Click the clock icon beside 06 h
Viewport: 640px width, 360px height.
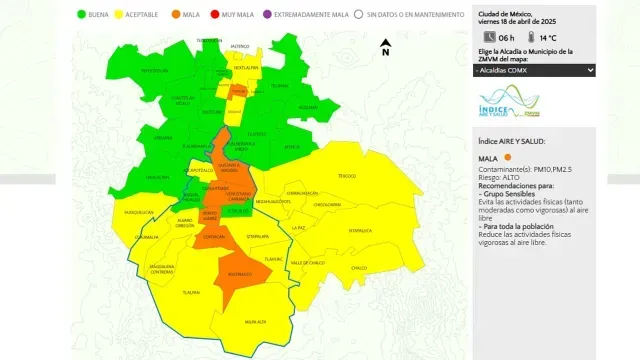489,37
